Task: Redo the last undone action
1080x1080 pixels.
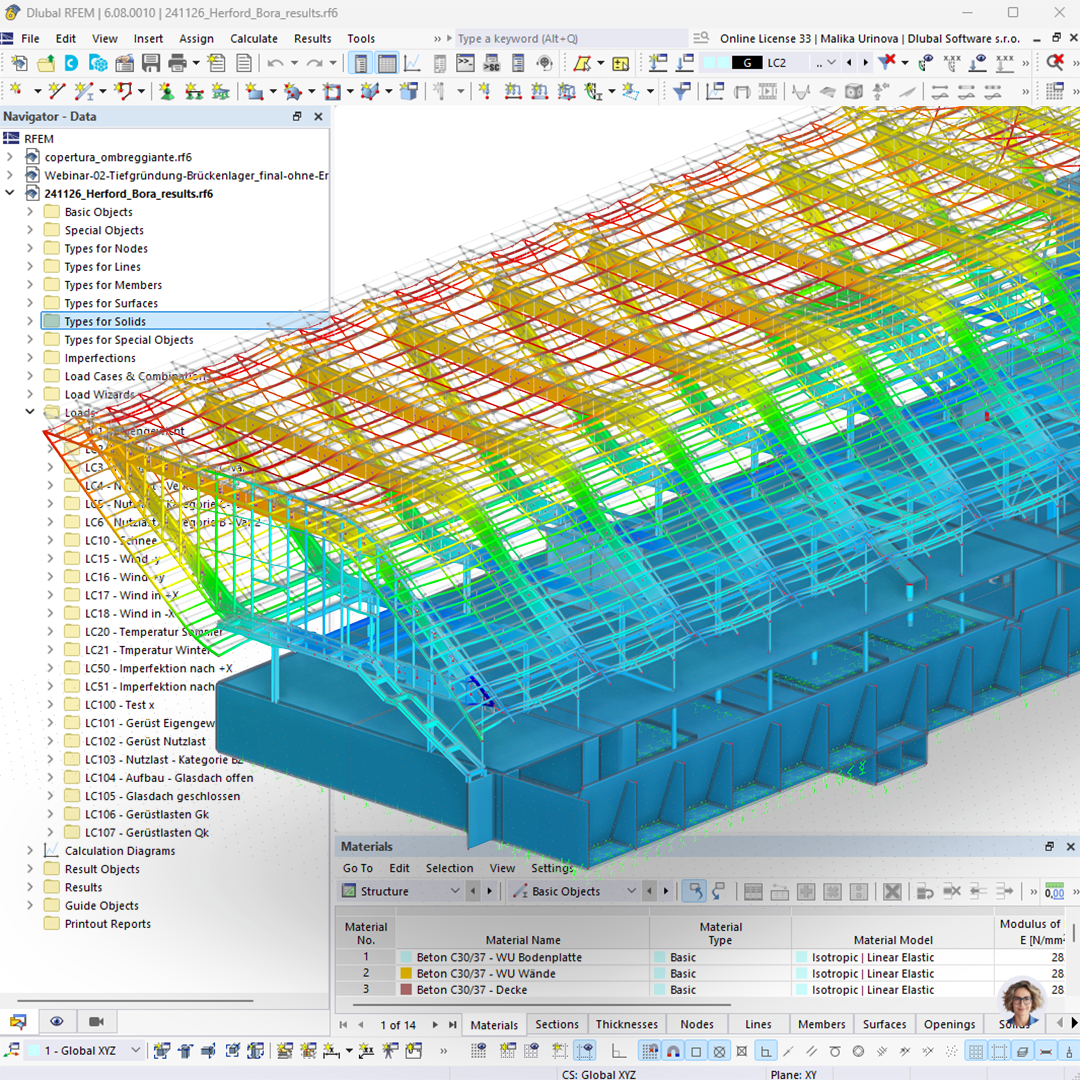Action: (314, 63)
